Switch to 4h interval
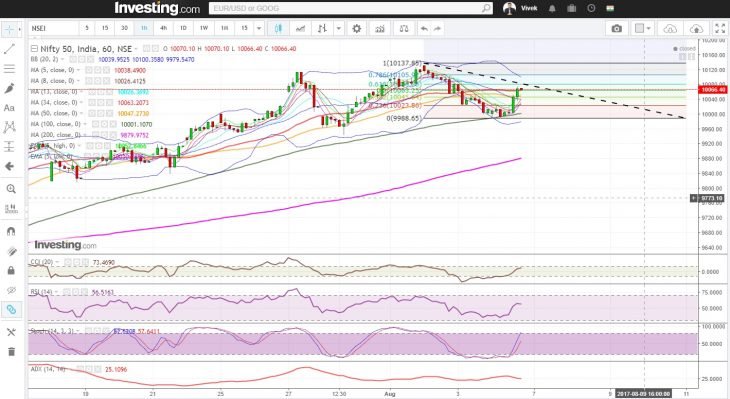 [x=163, y=28]
